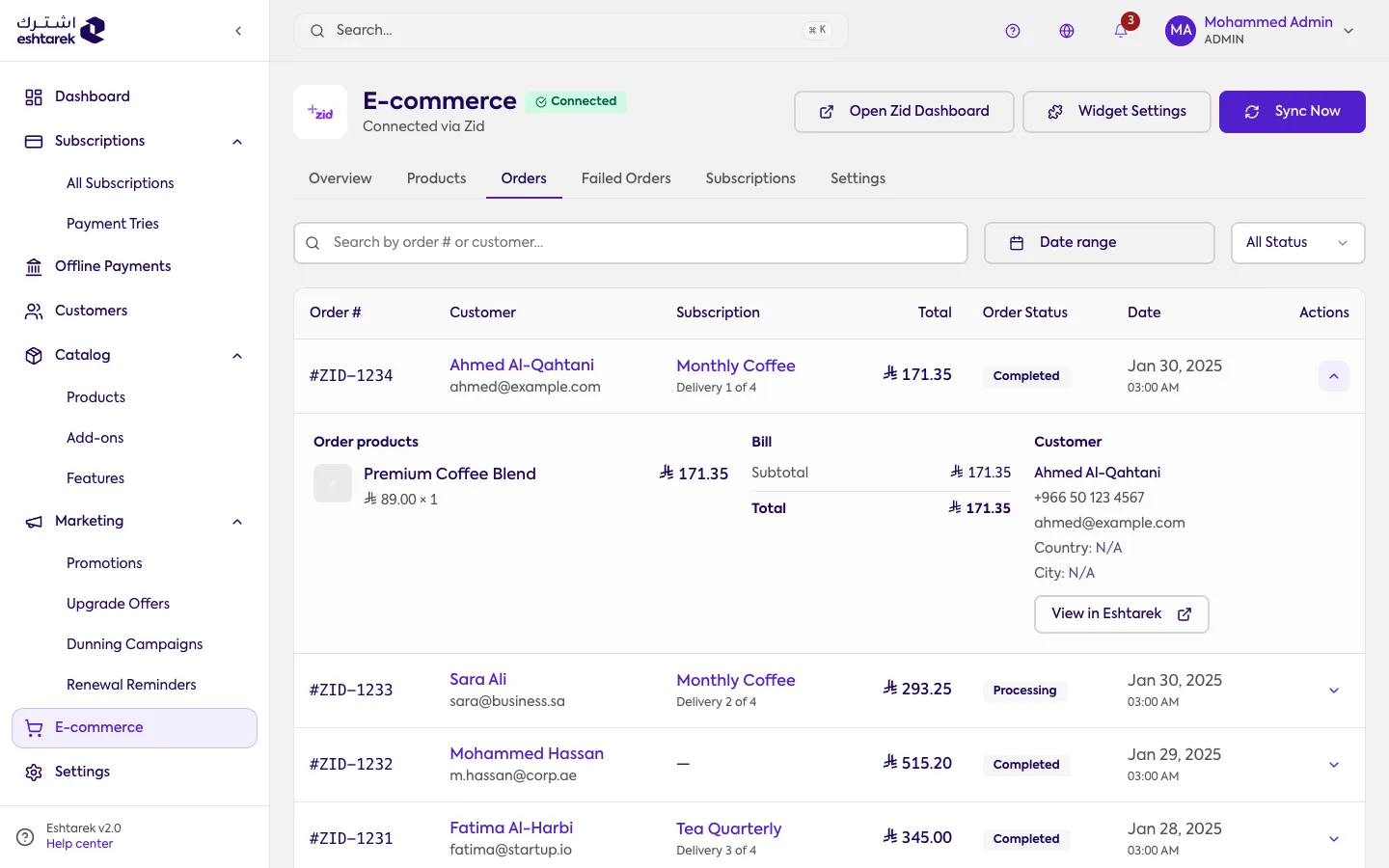Screen dimensions: 1389x868
Task: Open the language globe icon
Action: pyautogui.click(x=1067, y=31)
